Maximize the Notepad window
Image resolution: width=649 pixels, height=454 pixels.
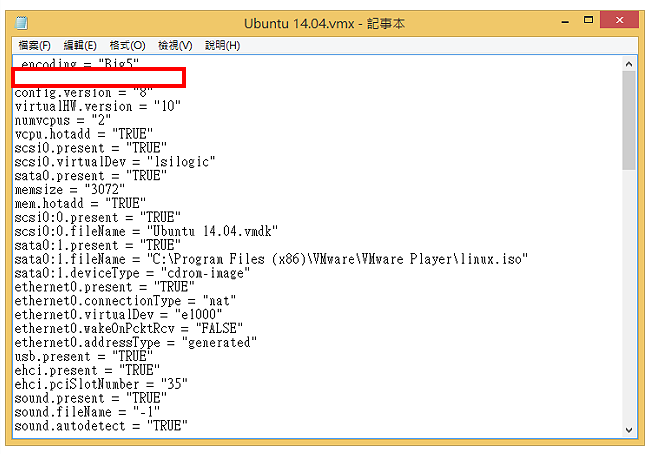[x=588, y=20]
